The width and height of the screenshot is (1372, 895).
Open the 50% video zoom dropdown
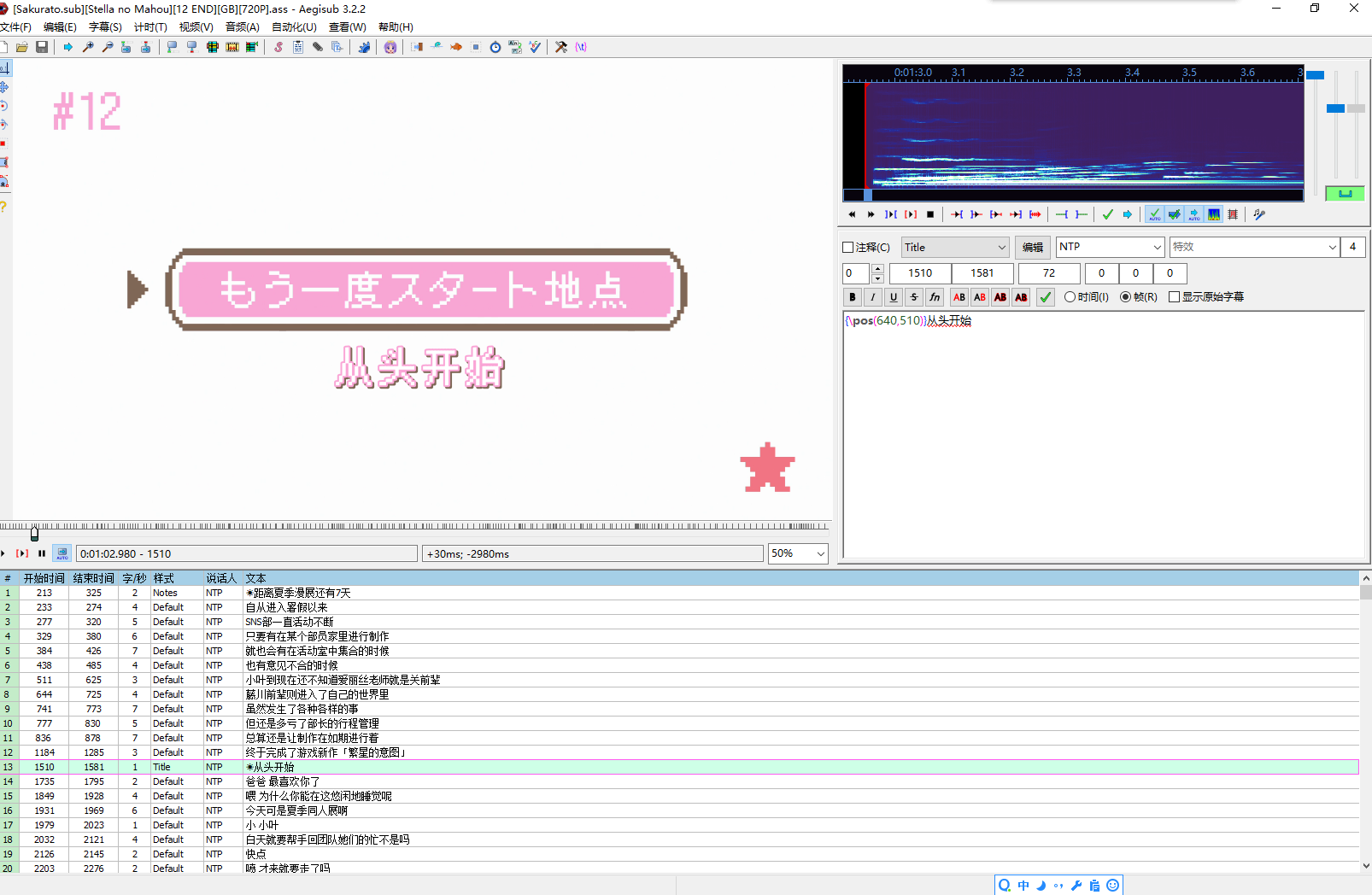(798, 553)
